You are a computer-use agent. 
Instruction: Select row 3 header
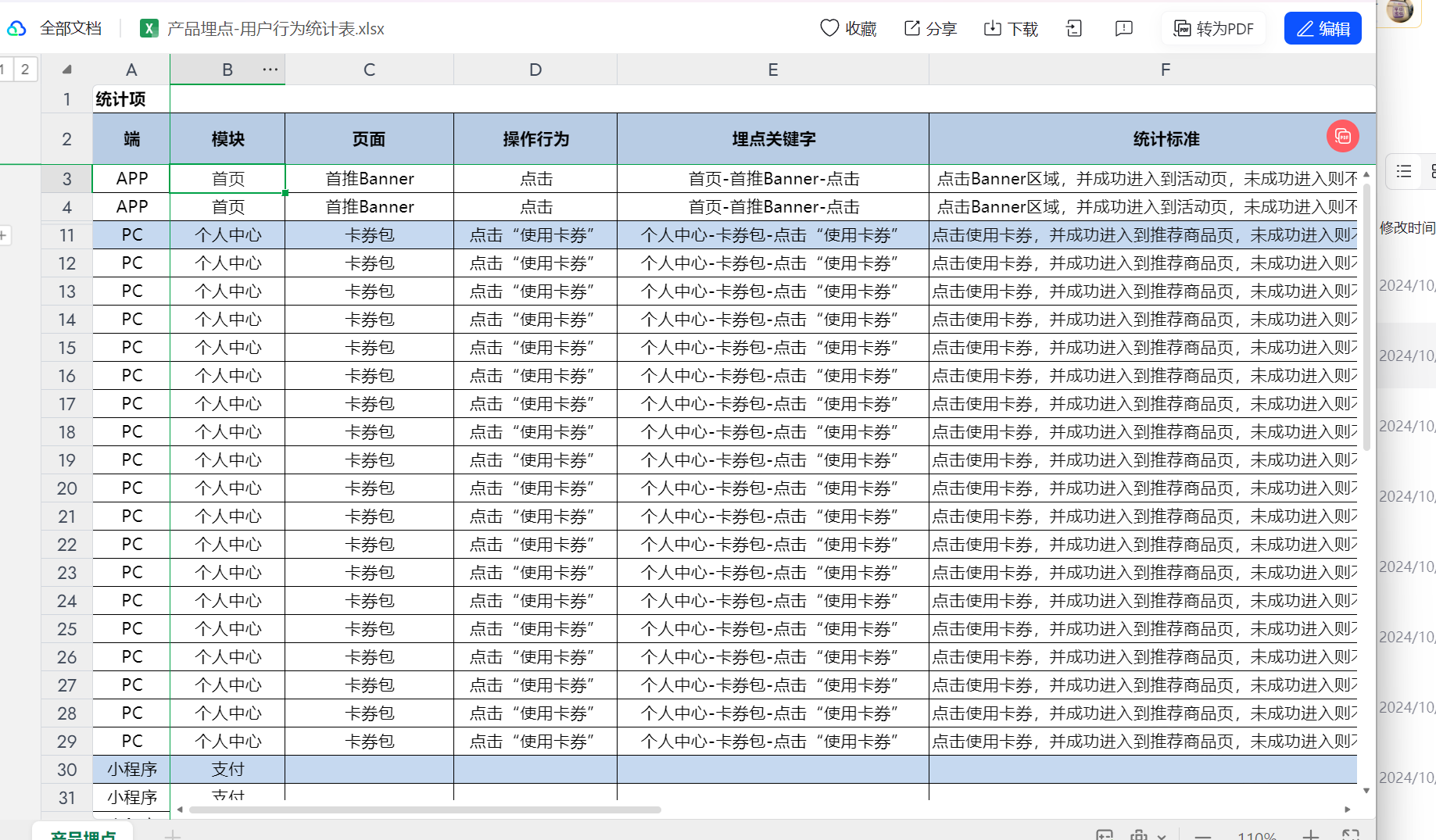[67, 179]
